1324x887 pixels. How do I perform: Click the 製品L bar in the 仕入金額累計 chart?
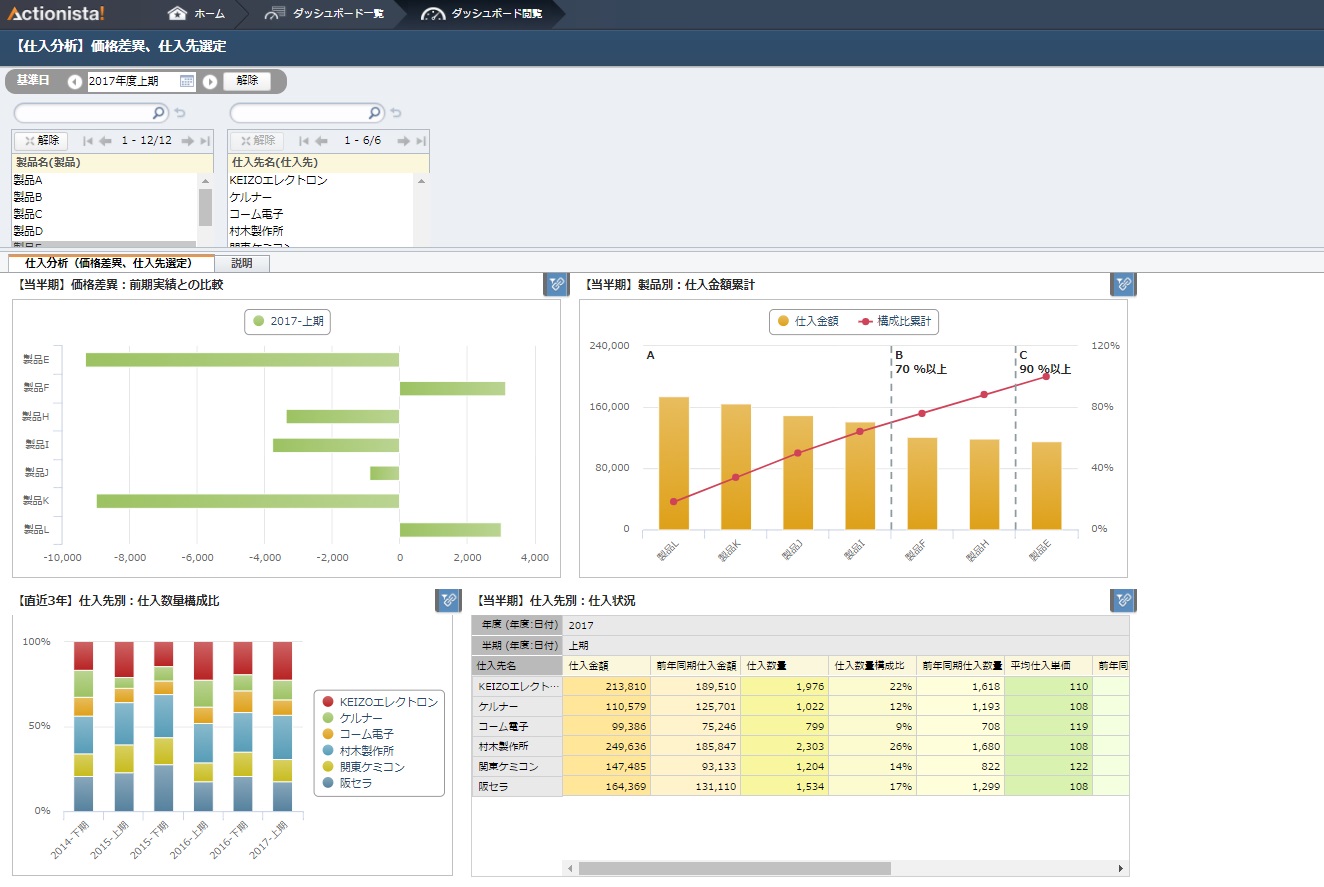click(674, 463)
